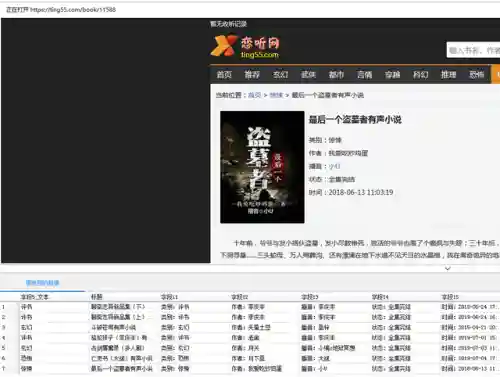This screenshot has height=377, width=500.
Task: Click the row 1 status cell 状态: 全集完结
Action: pyautogui.click(x=391, y=307)
